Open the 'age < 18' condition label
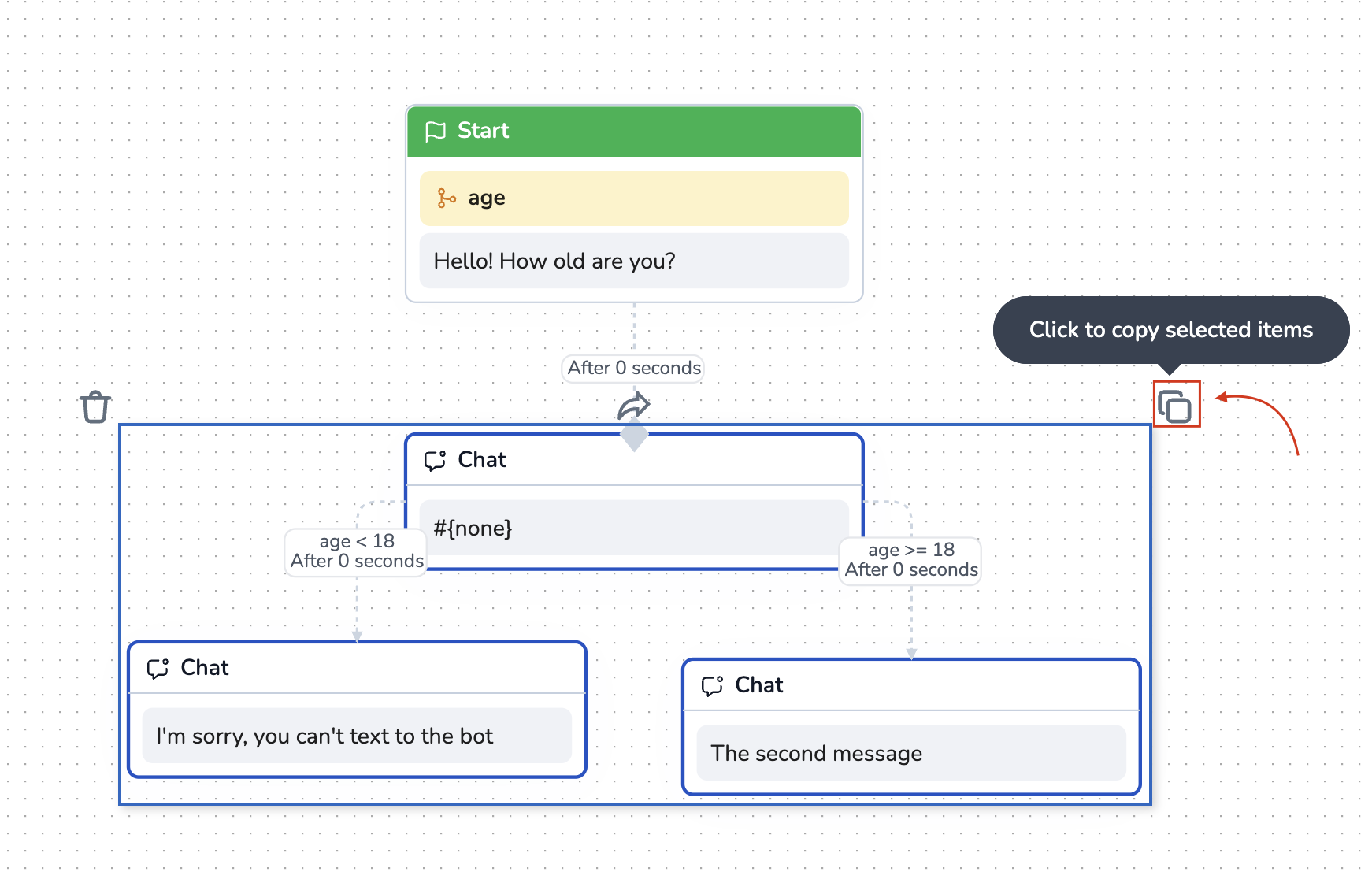This screenshot has width=1372, height=879. (357, 551)
